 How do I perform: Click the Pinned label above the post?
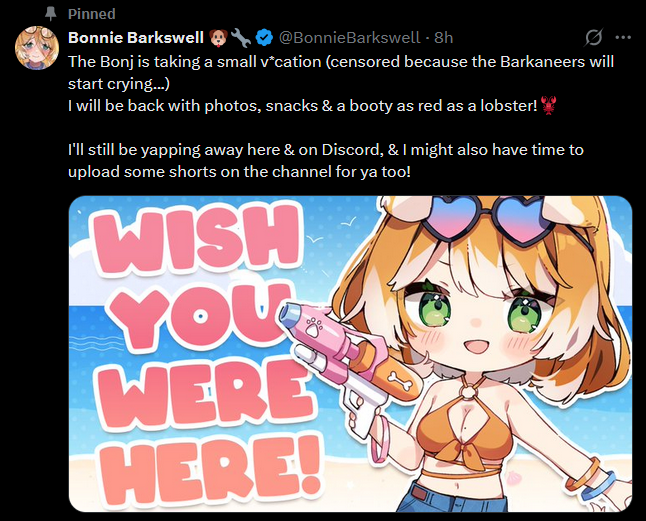point(91,14)
